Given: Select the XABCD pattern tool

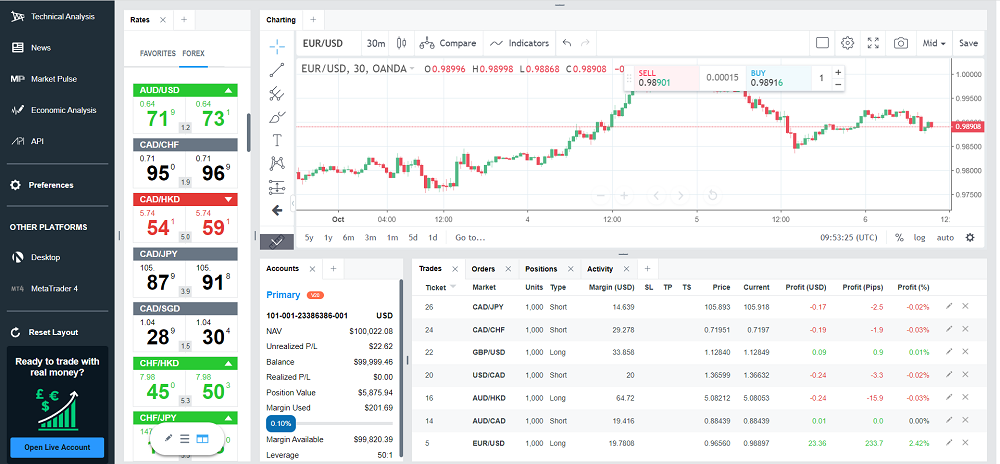Looking at the screenshot, I should [277, 163].
